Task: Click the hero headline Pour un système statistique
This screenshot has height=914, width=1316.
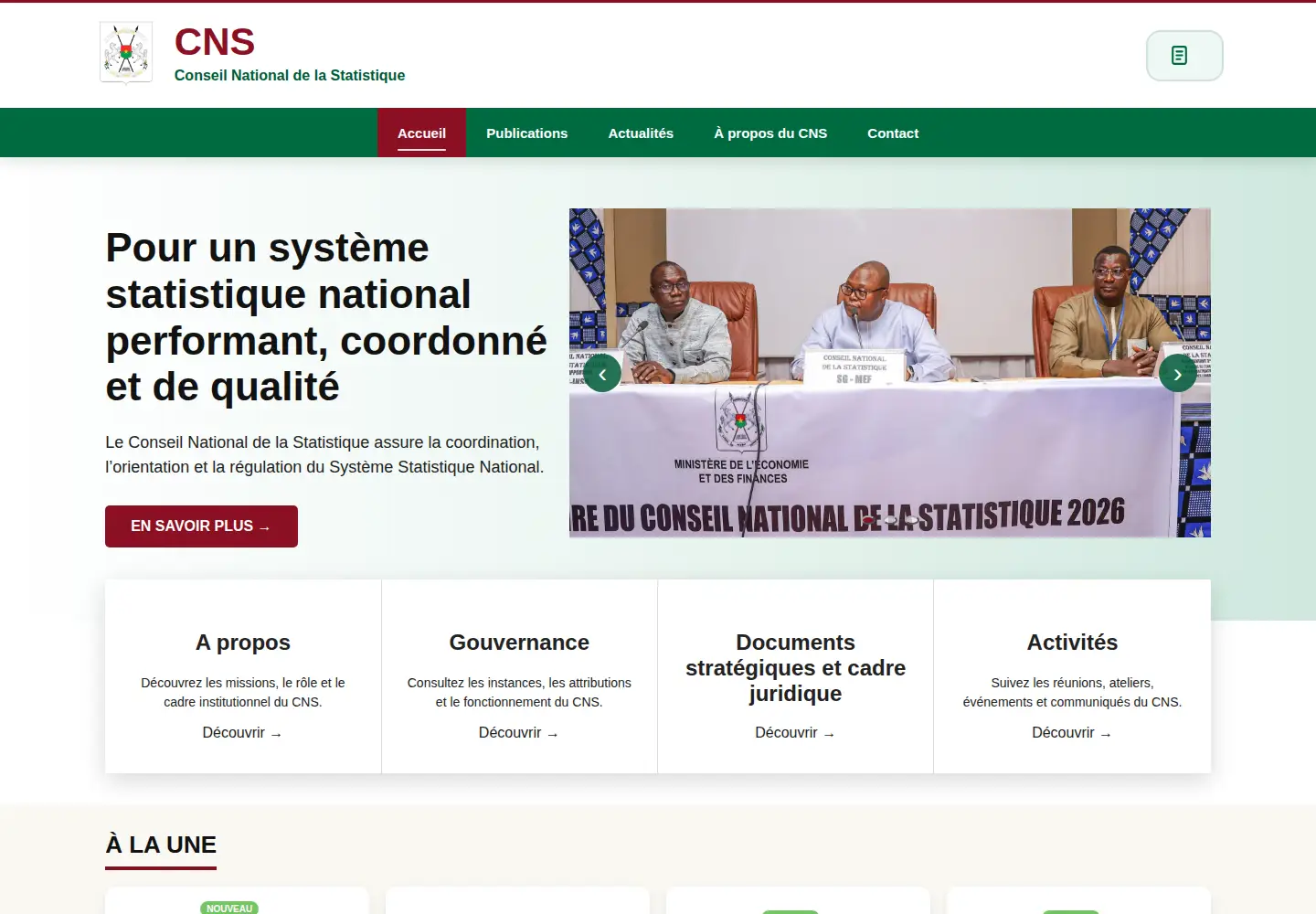Action: (326, 317)
